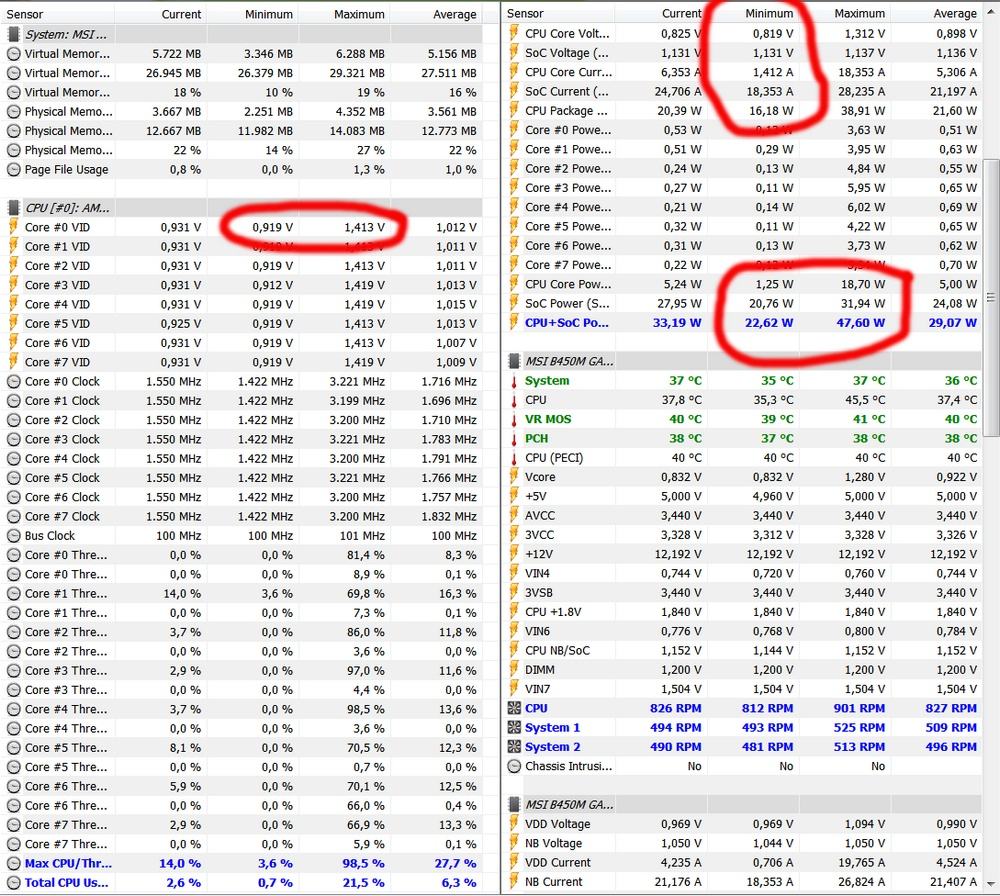The width and height of the screenshot is (1000, 896).
Task: Select the NB Current row
Action: pos(743,882)
